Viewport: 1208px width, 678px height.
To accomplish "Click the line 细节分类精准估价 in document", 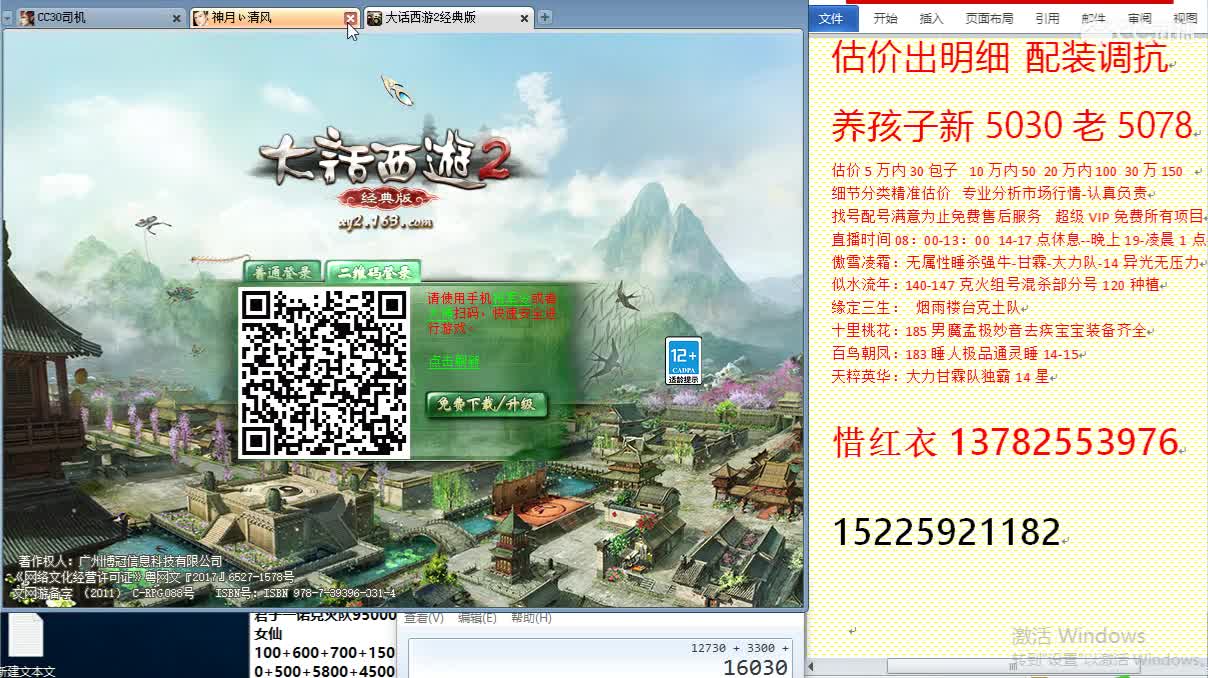I will tap(989, 194).
